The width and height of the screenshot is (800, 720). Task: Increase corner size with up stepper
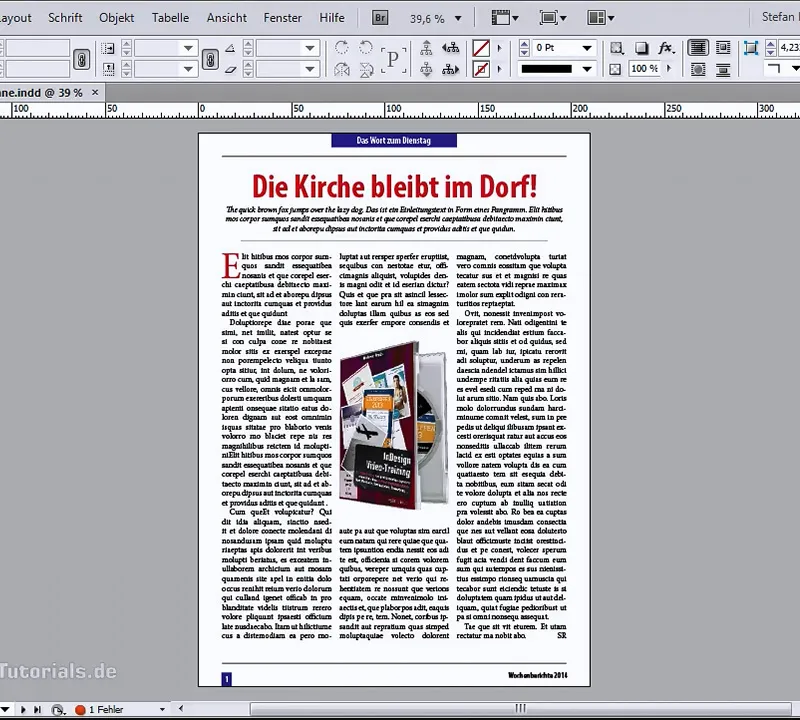771,44
